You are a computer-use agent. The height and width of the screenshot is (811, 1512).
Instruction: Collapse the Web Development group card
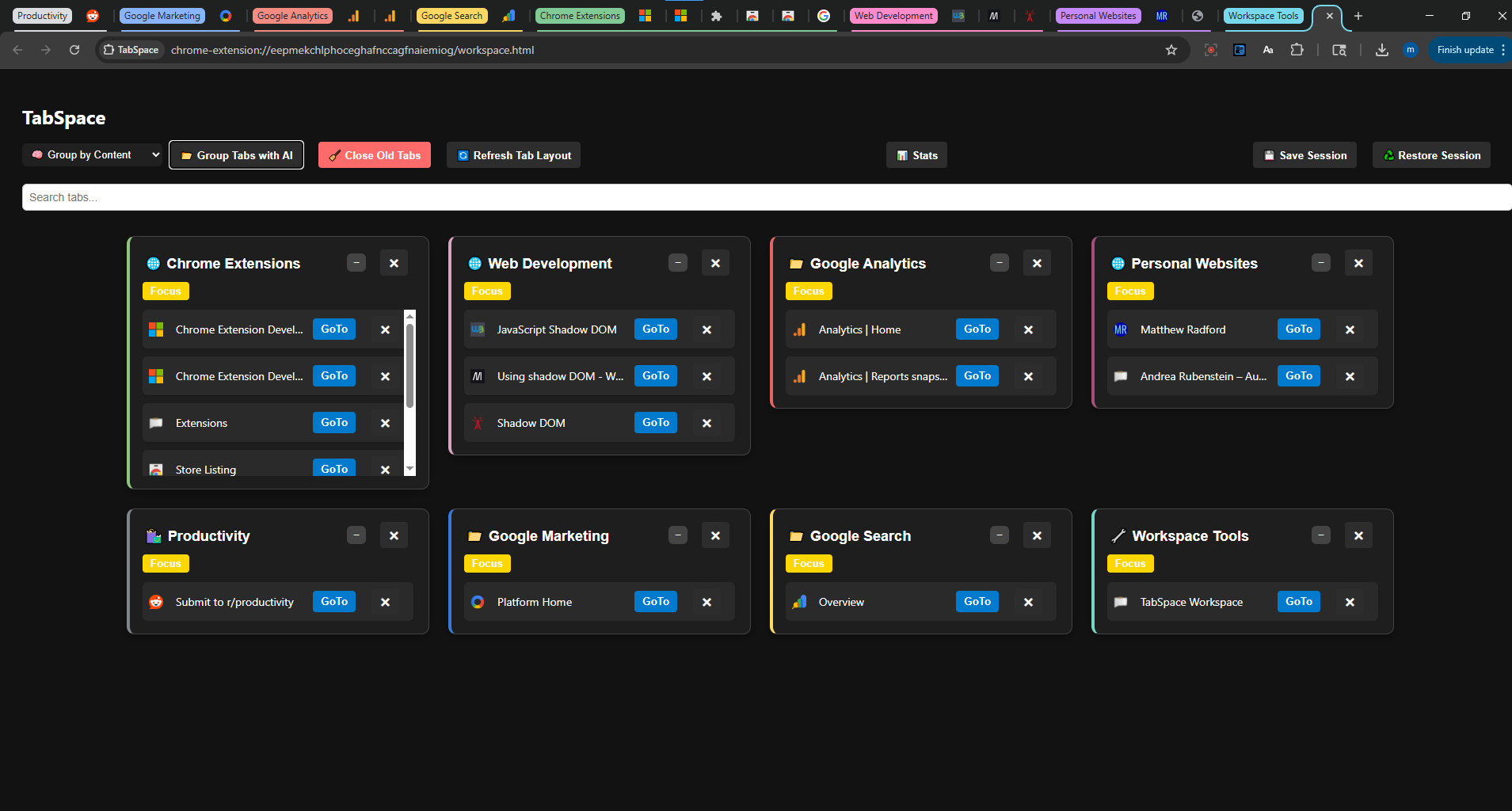(x=678, y=263)
